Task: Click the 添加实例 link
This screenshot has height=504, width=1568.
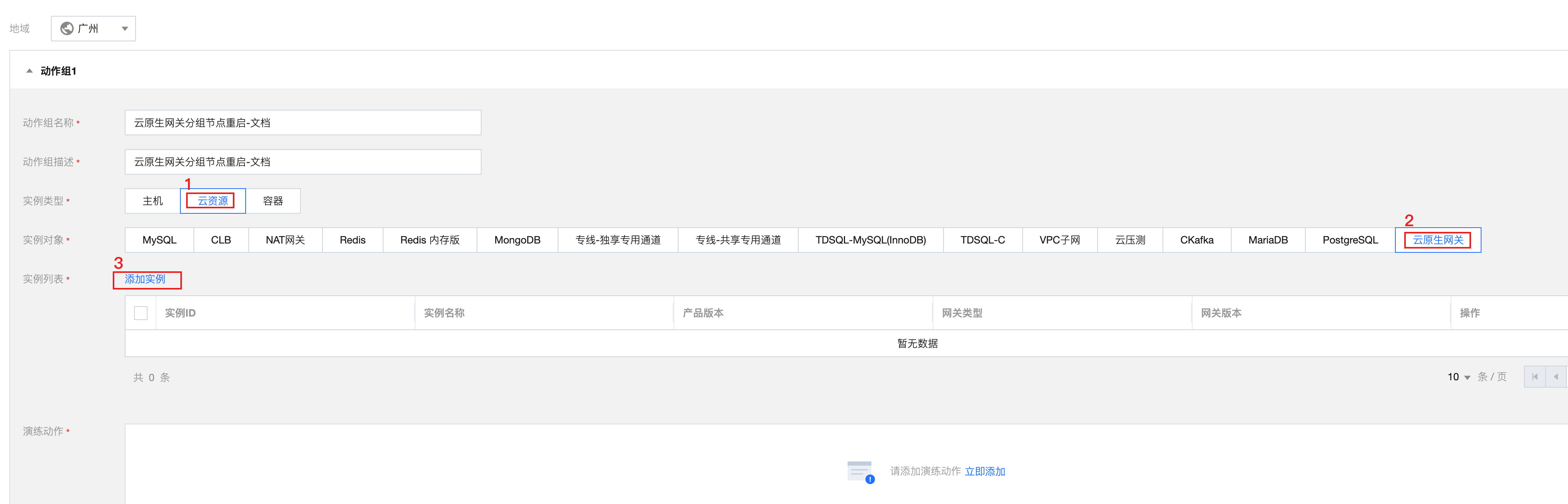Action: [145, 279]
